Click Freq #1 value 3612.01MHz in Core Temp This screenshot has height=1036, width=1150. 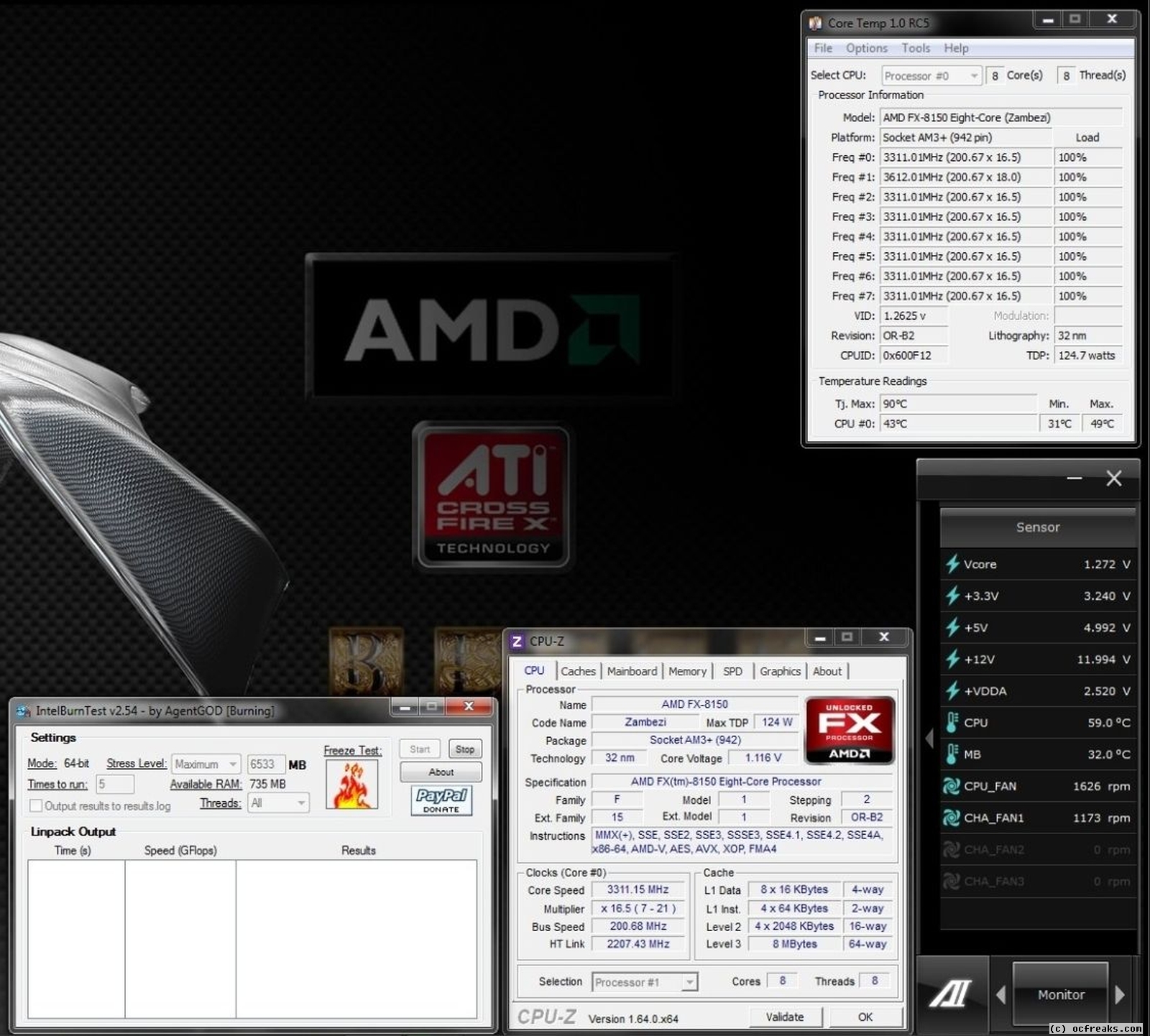965,177
